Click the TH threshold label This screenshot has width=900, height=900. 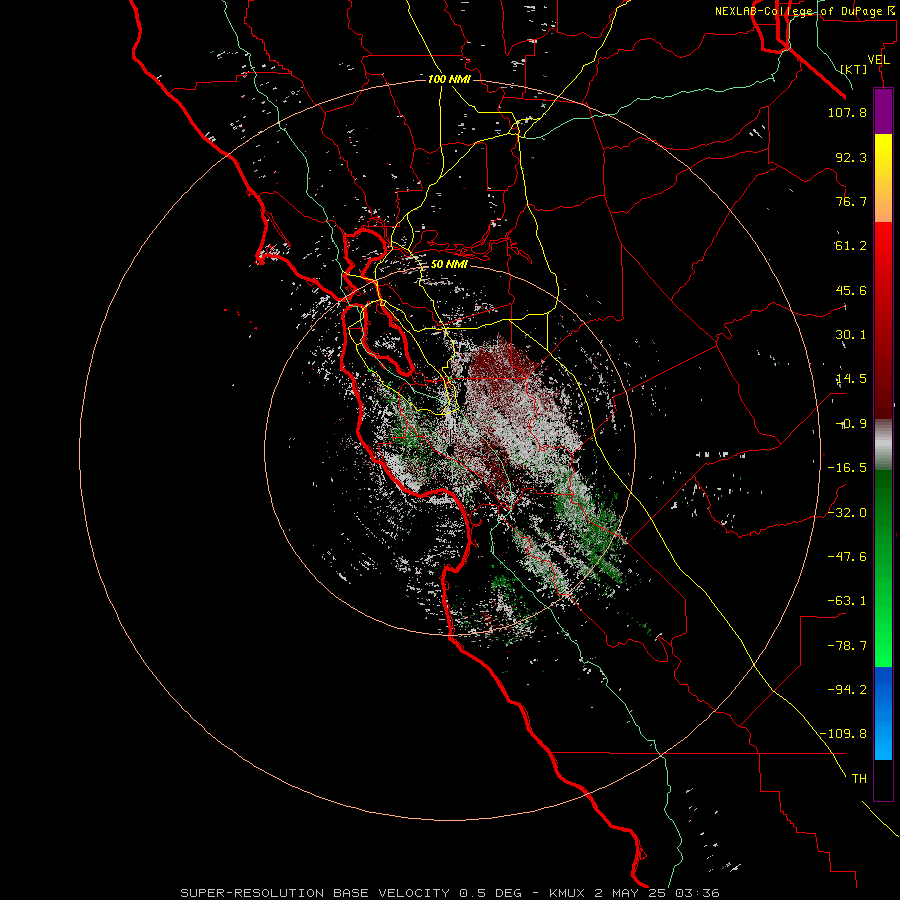(x=859, y=778)
